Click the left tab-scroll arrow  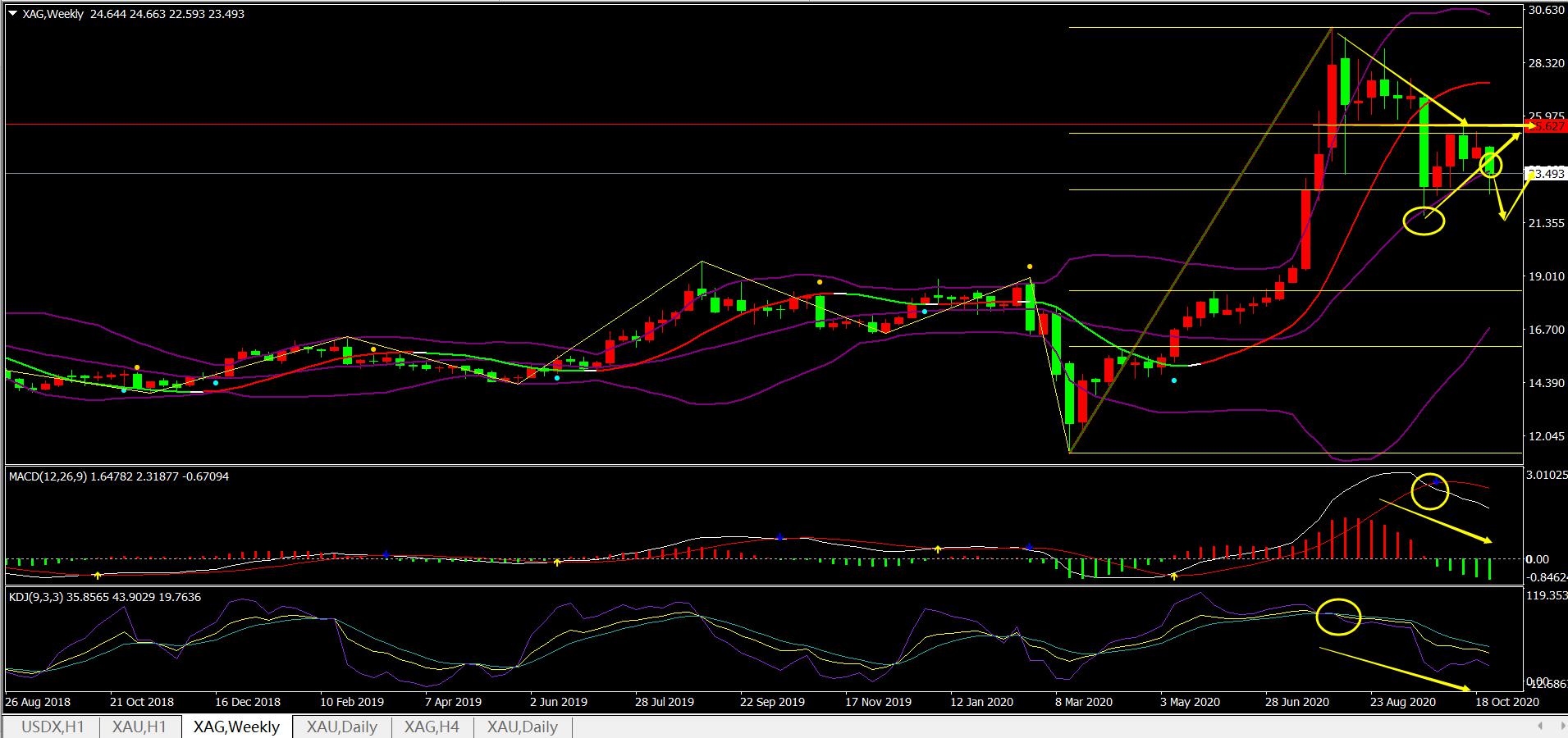(x=1541, y=727)
